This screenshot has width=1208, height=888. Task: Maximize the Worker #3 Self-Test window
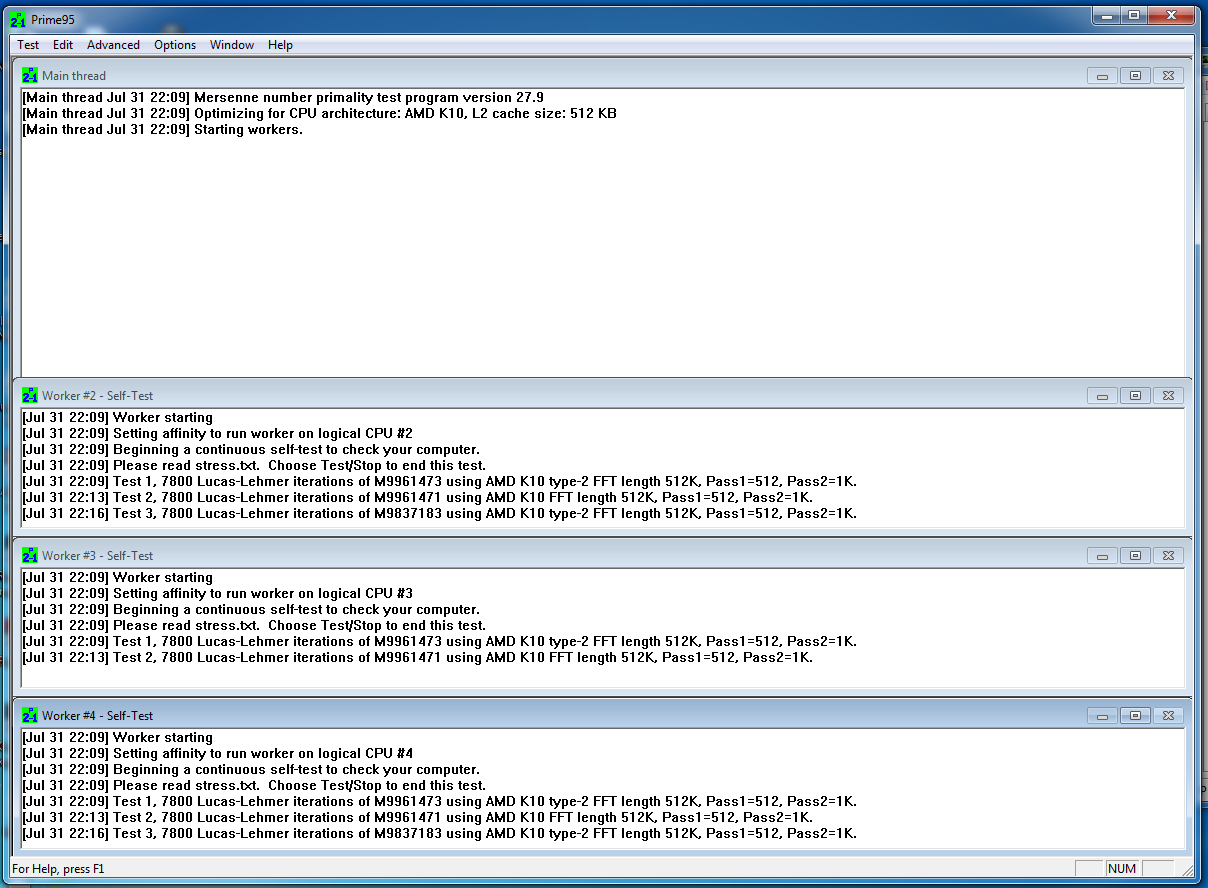tap(1135, 556)
